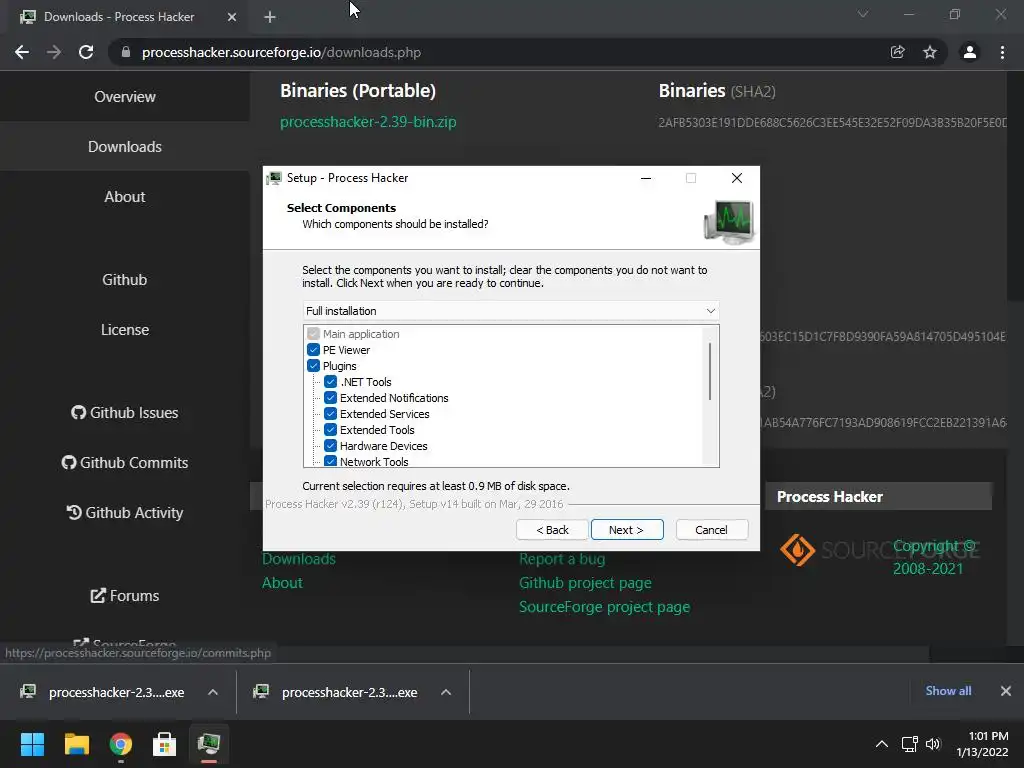Open SourceForge project page link
Image resolution: width=1024 pixels, height=768 pixels.
[605, 607]
